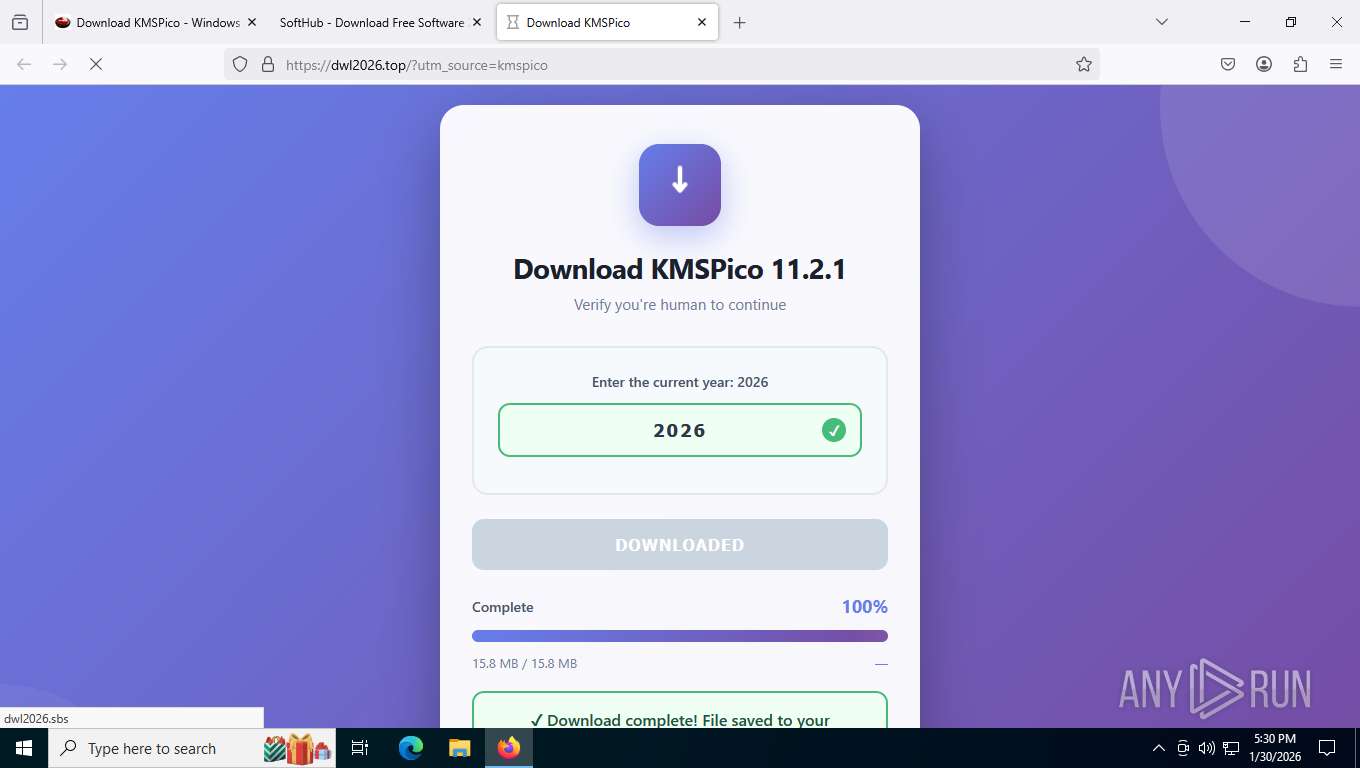Close the SoftHub tab
This screenshot has height=768, width=1360.
click(x=477, y=22)
